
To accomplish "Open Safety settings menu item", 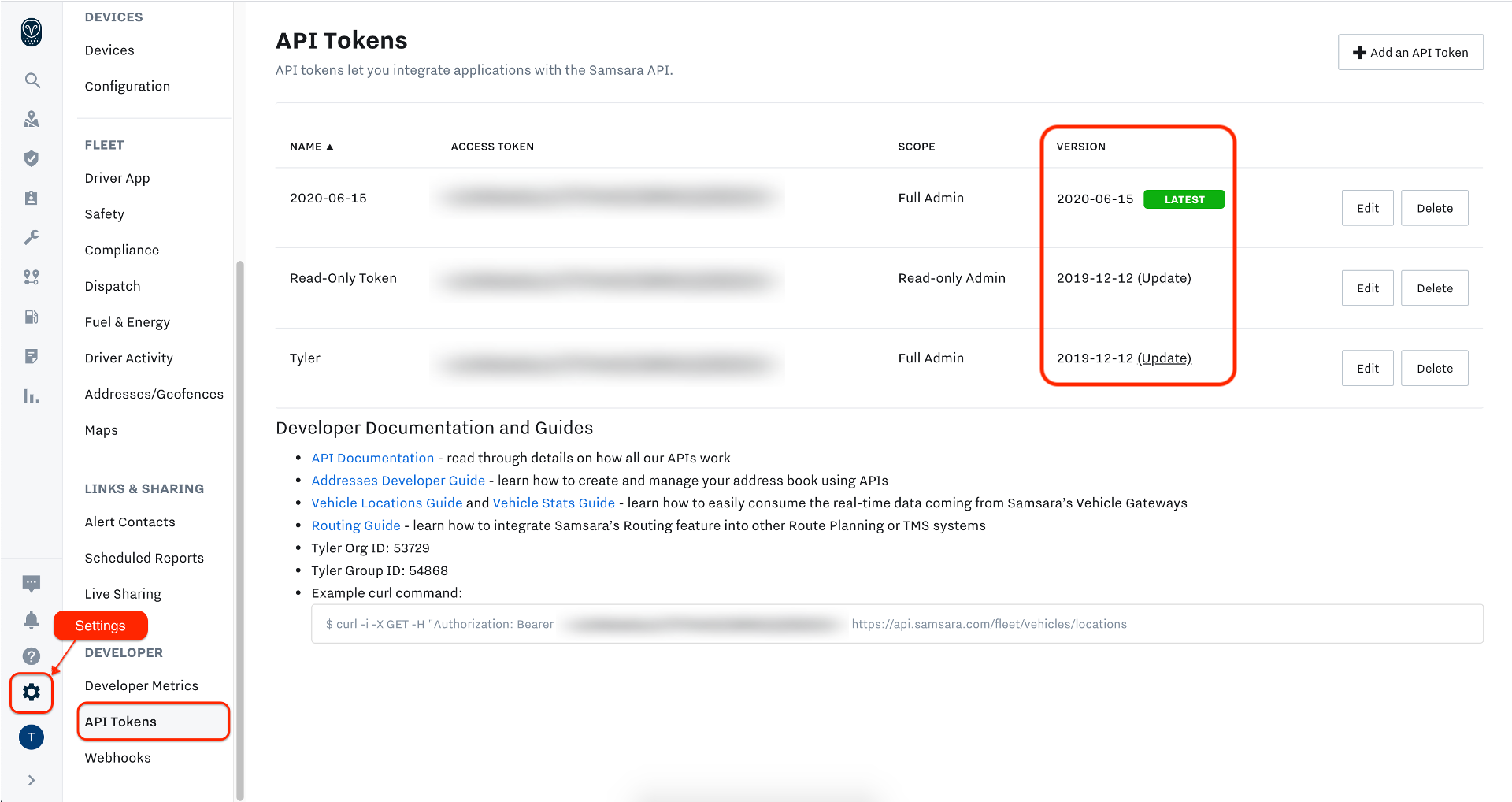I will pyautogui.click(x=105, y=214).
